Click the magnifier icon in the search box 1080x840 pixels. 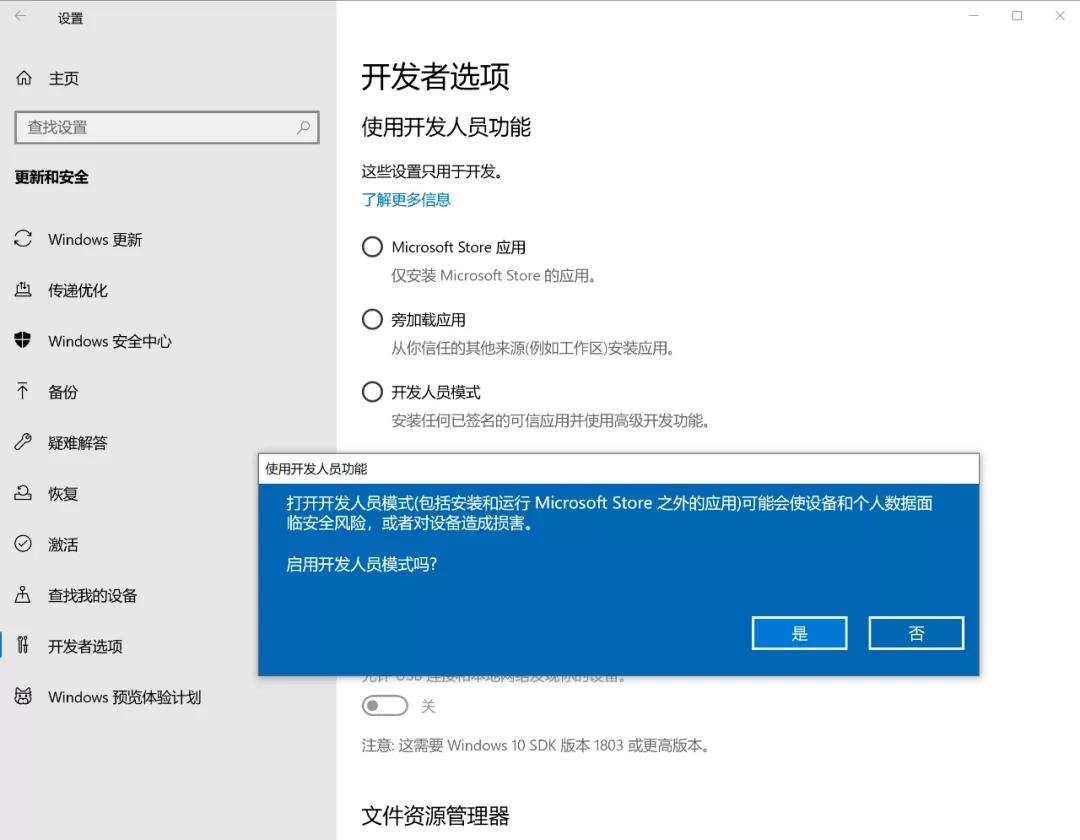(x=303, y=128)
